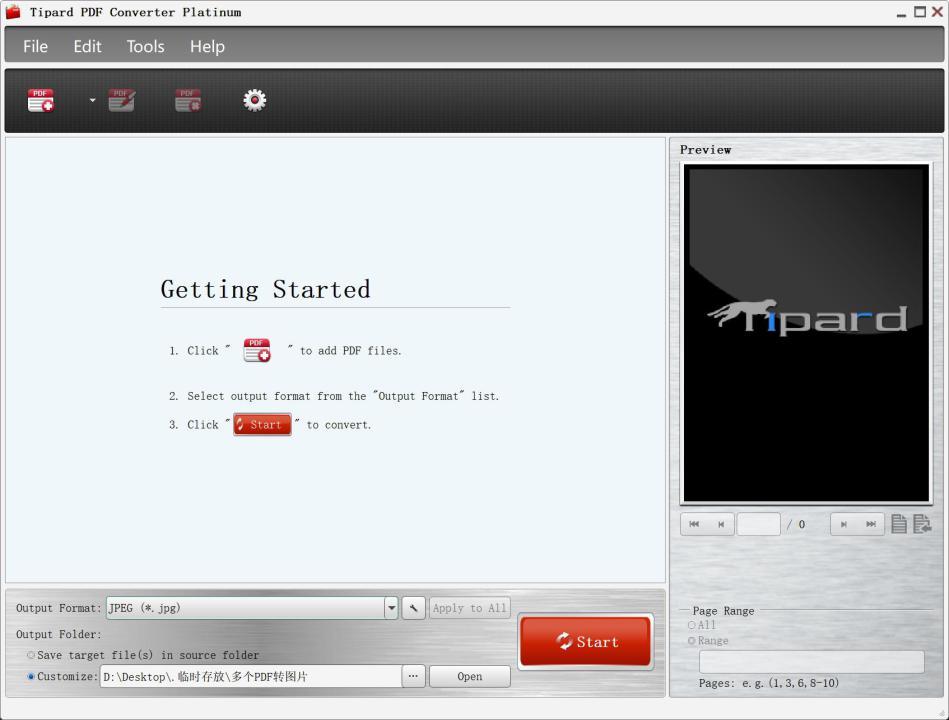Open the Edit menu
Viewport: 949px width, 720px height.
coord(87,47)
